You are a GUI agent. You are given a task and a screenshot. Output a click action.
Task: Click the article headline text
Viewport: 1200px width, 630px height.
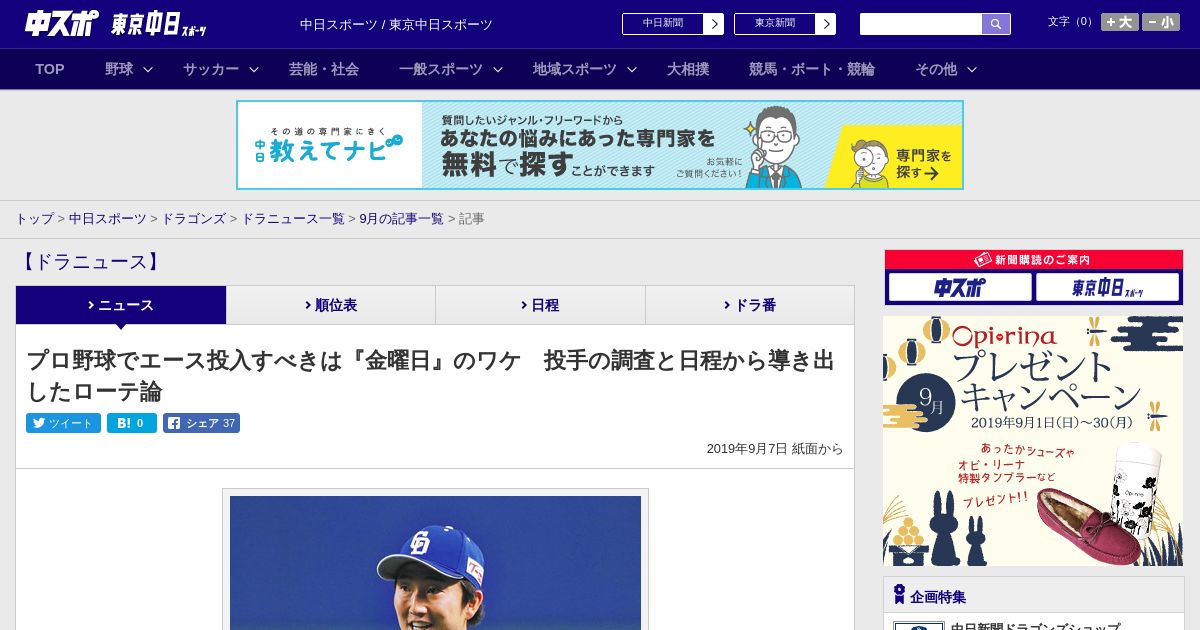[x=430, y=375]
